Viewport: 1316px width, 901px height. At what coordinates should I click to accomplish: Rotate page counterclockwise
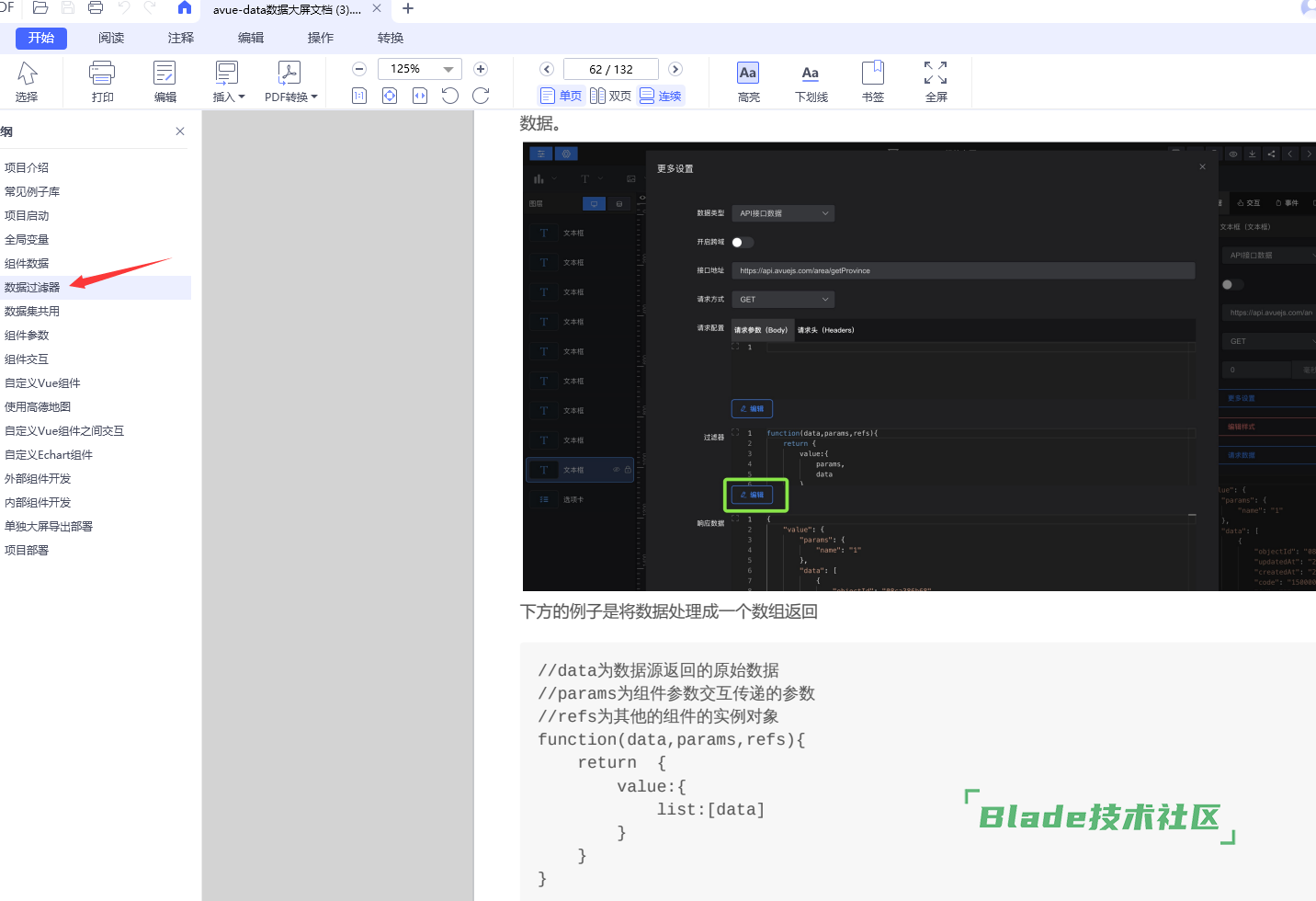pos(450,96)
